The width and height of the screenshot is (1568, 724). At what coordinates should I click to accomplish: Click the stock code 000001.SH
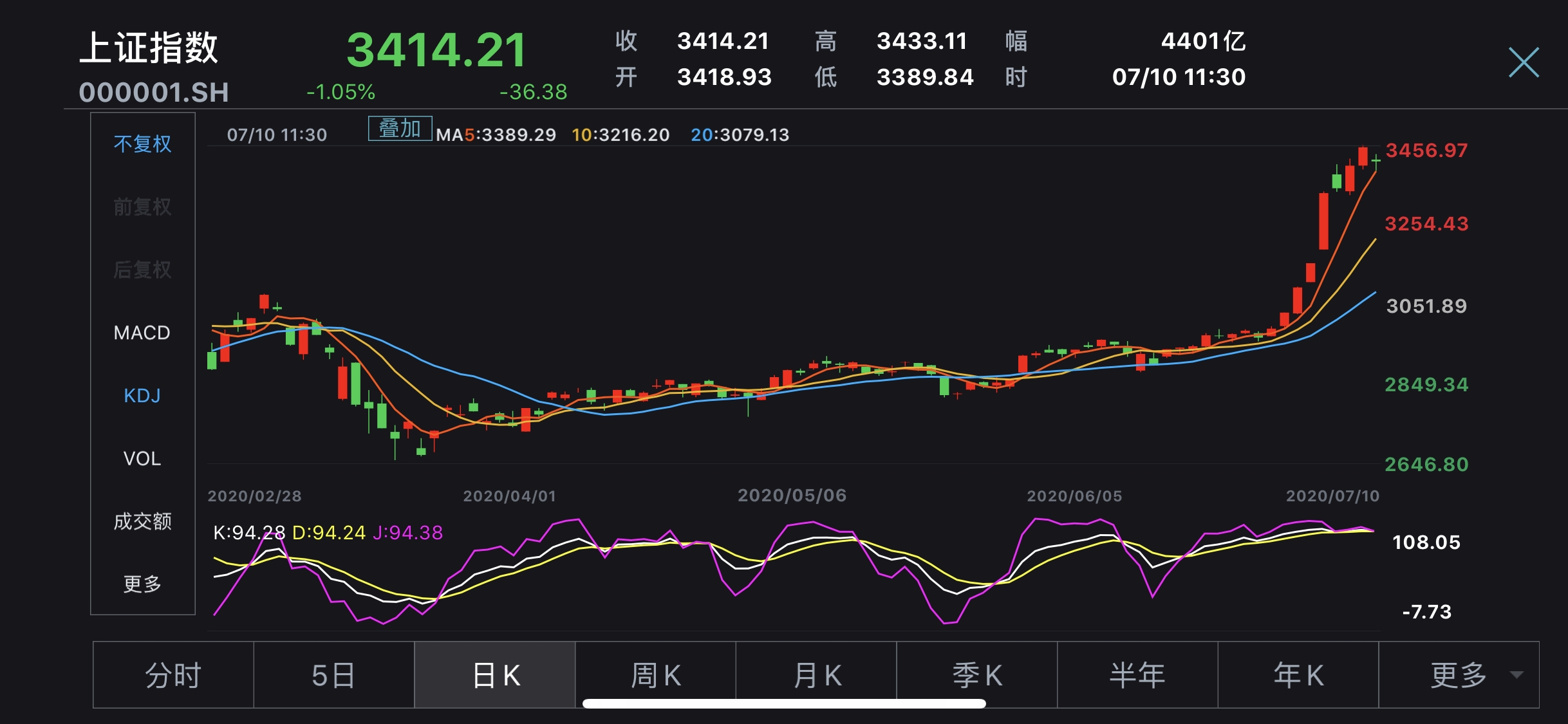click(x=154, y=93)
